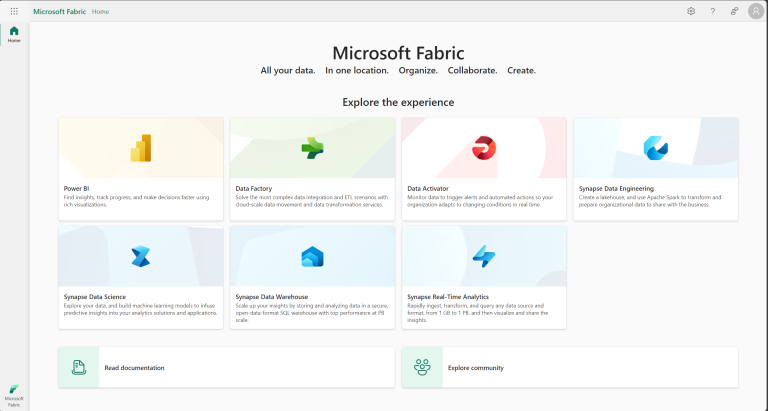Click the Synapse Data Engineering description text
This screenshot has width=768, height=411.
[650, 201]
